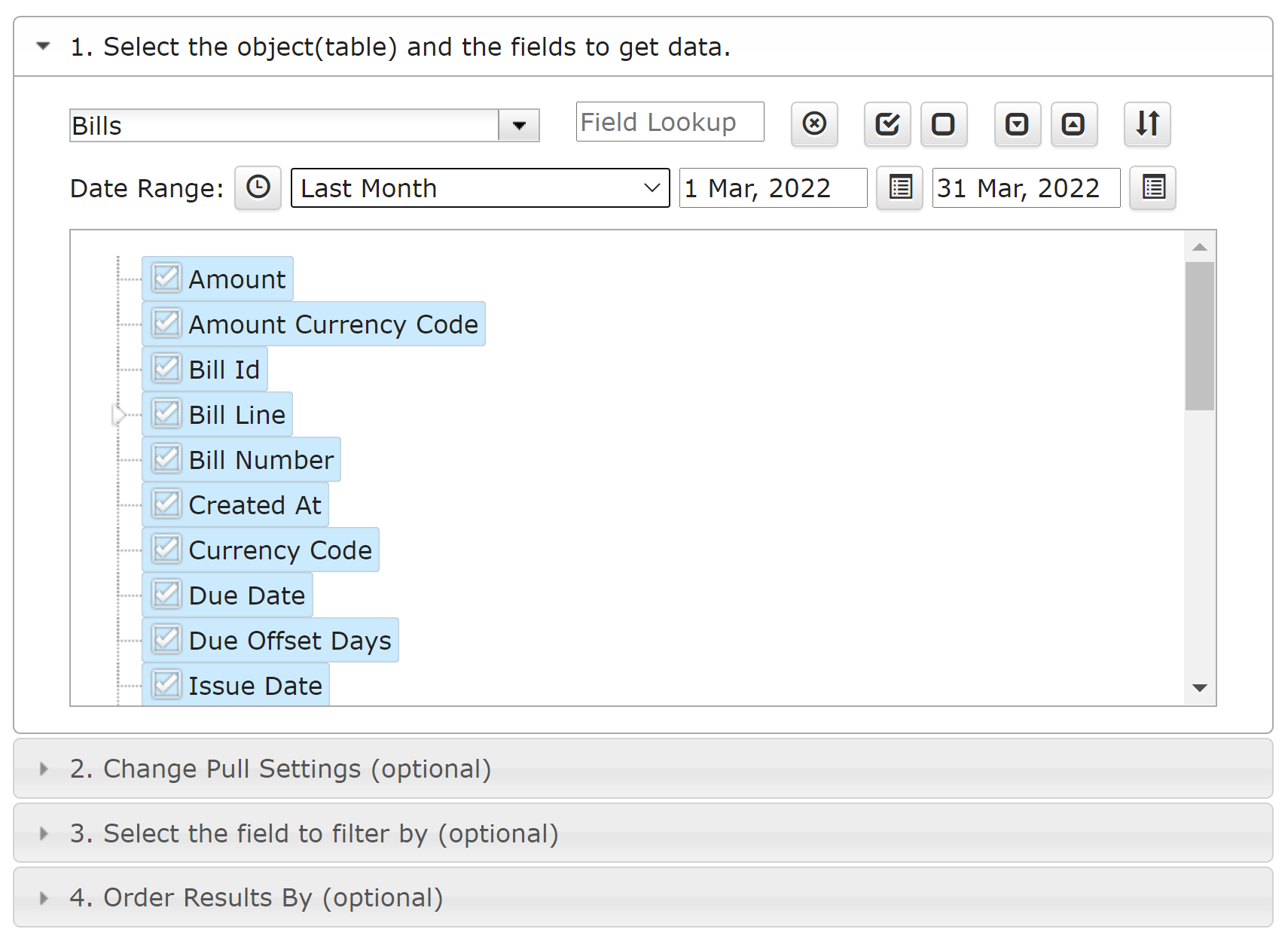Expand the Order Results By section

[x=643, y=897]
